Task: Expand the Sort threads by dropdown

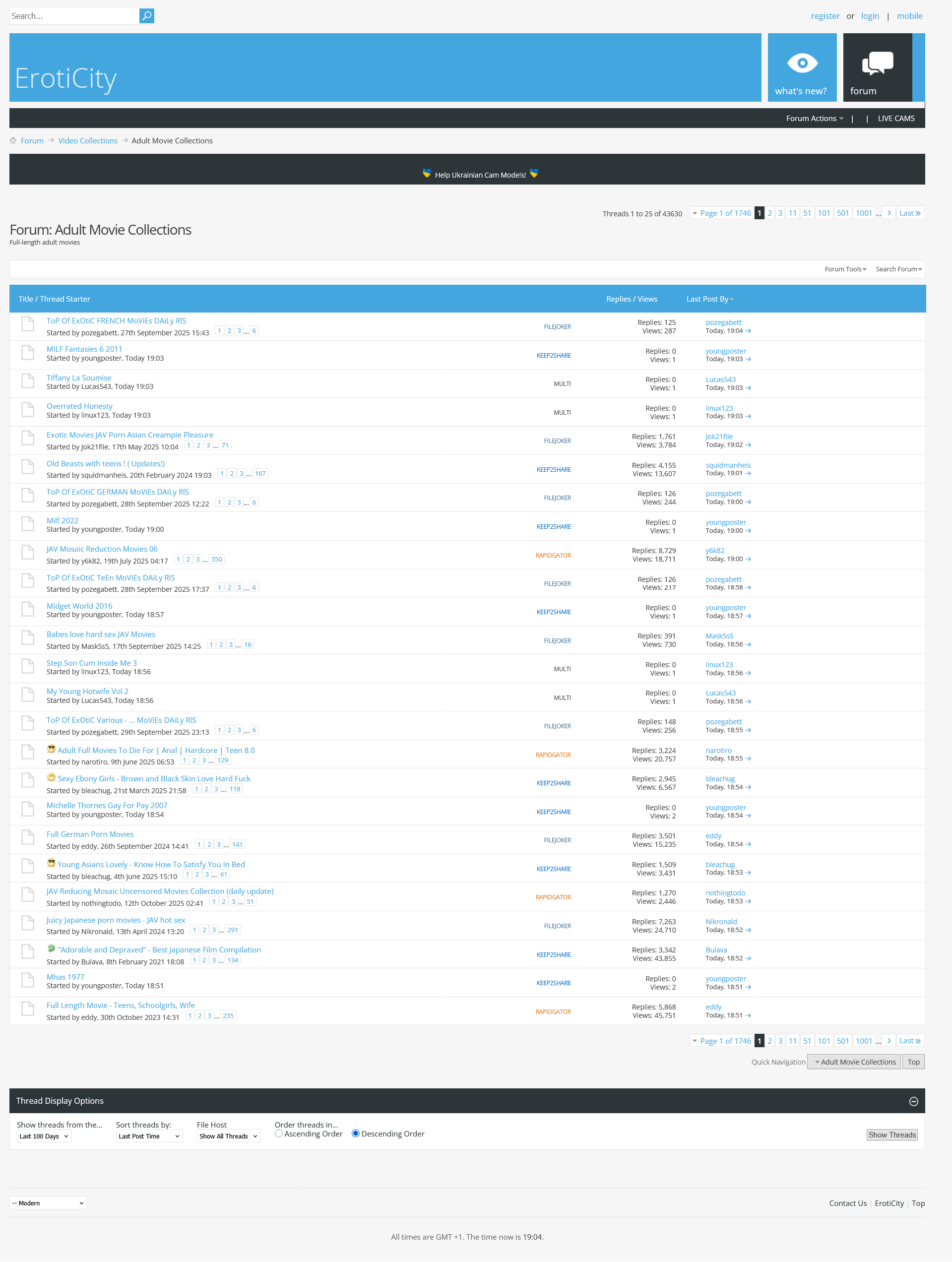Action: (149, 1136)
